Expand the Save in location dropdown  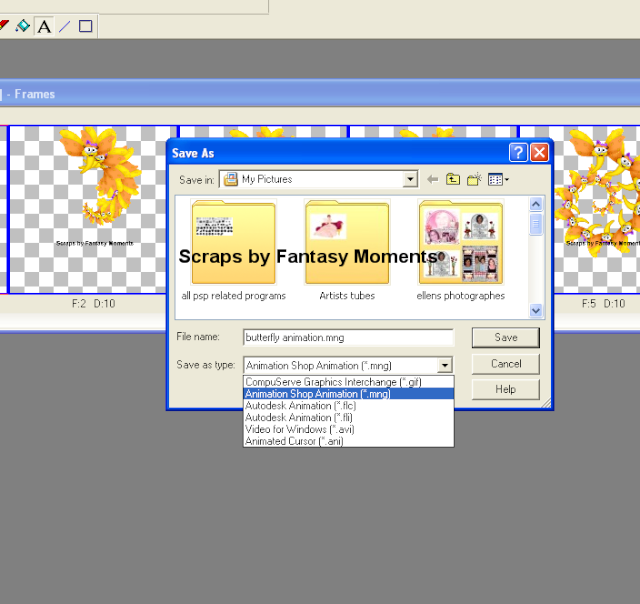pyautogui.click(x=410, y=179)
